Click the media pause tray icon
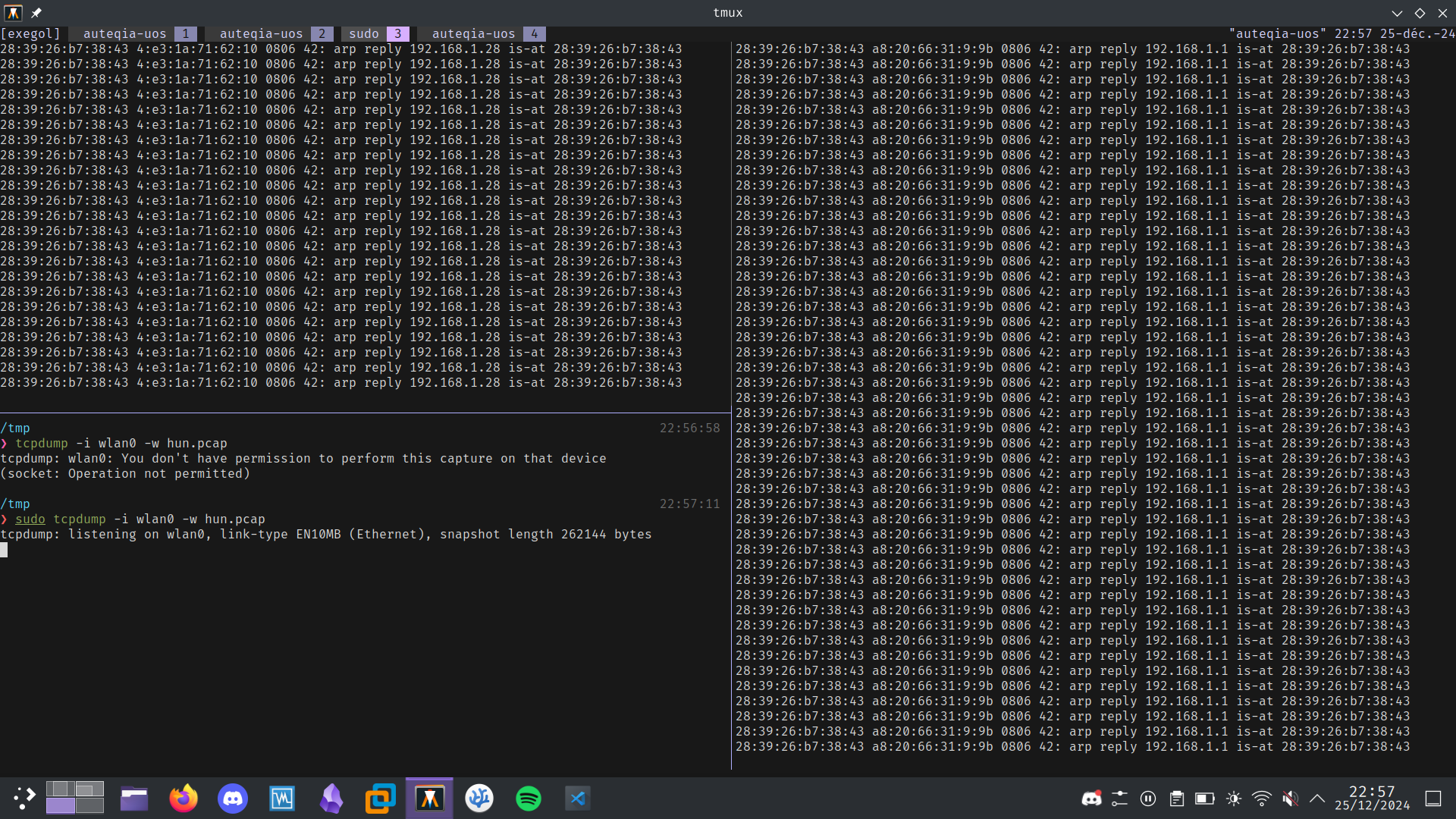 [x=1148, y=798]
